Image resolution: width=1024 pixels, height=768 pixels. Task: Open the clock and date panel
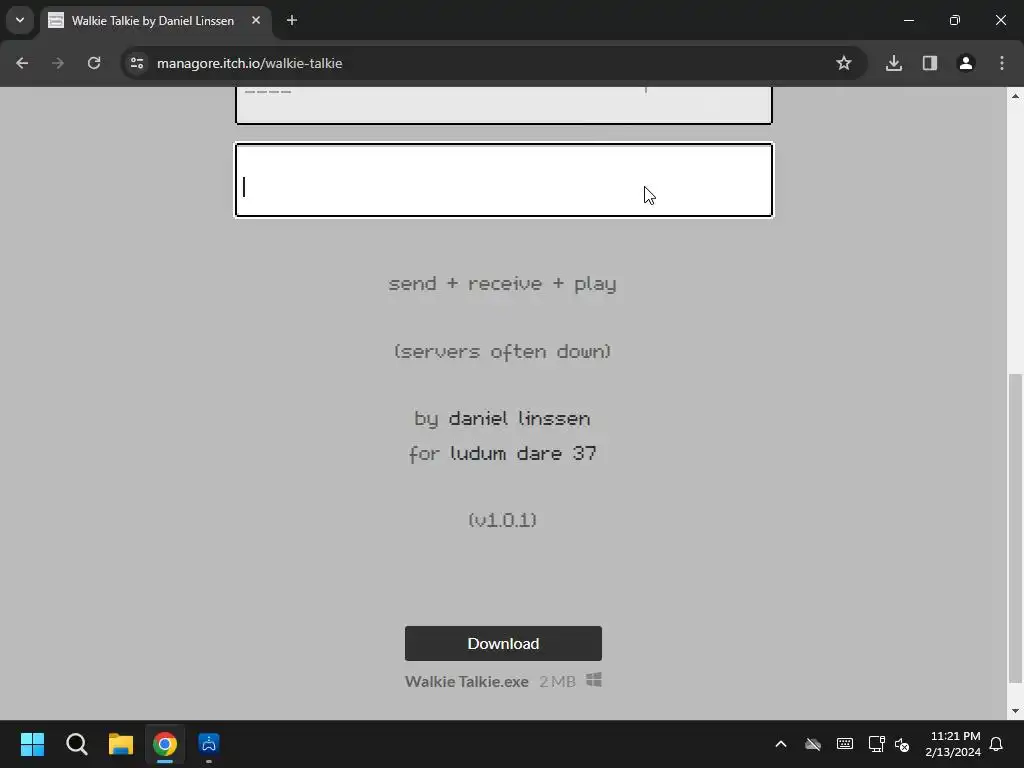pos(953,744)
